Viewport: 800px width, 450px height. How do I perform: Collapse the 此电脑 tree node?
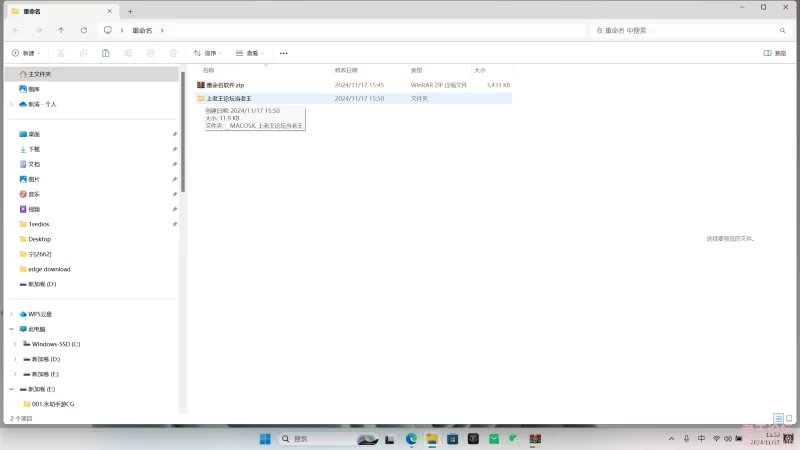(11, 329)
